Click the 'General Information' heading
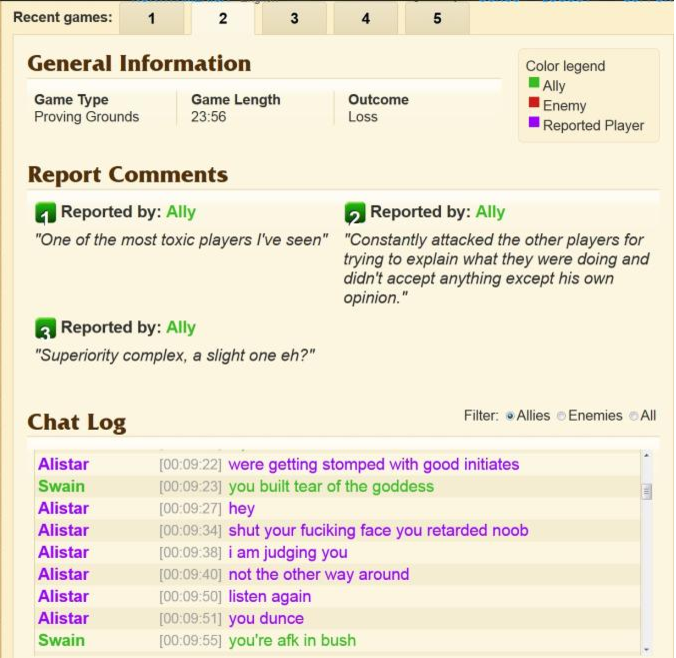The height and width of the screenshot is (658, 676). 139,63
